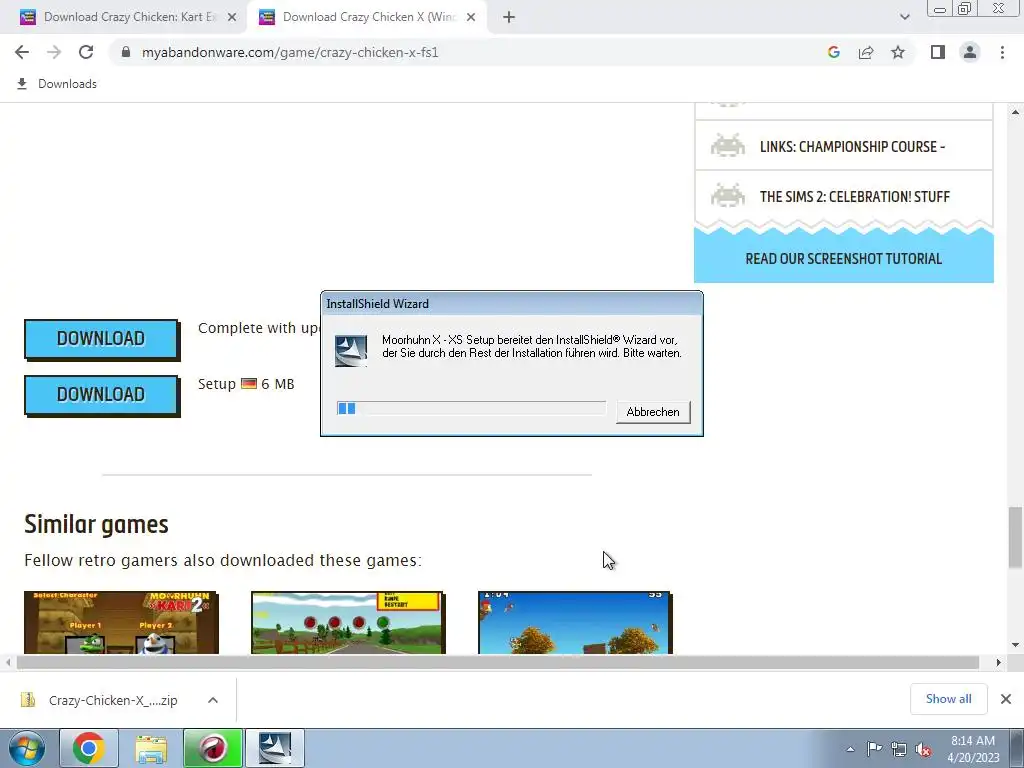Open the browser side panel
The image size is (1024, 768).
pos(938,52)
